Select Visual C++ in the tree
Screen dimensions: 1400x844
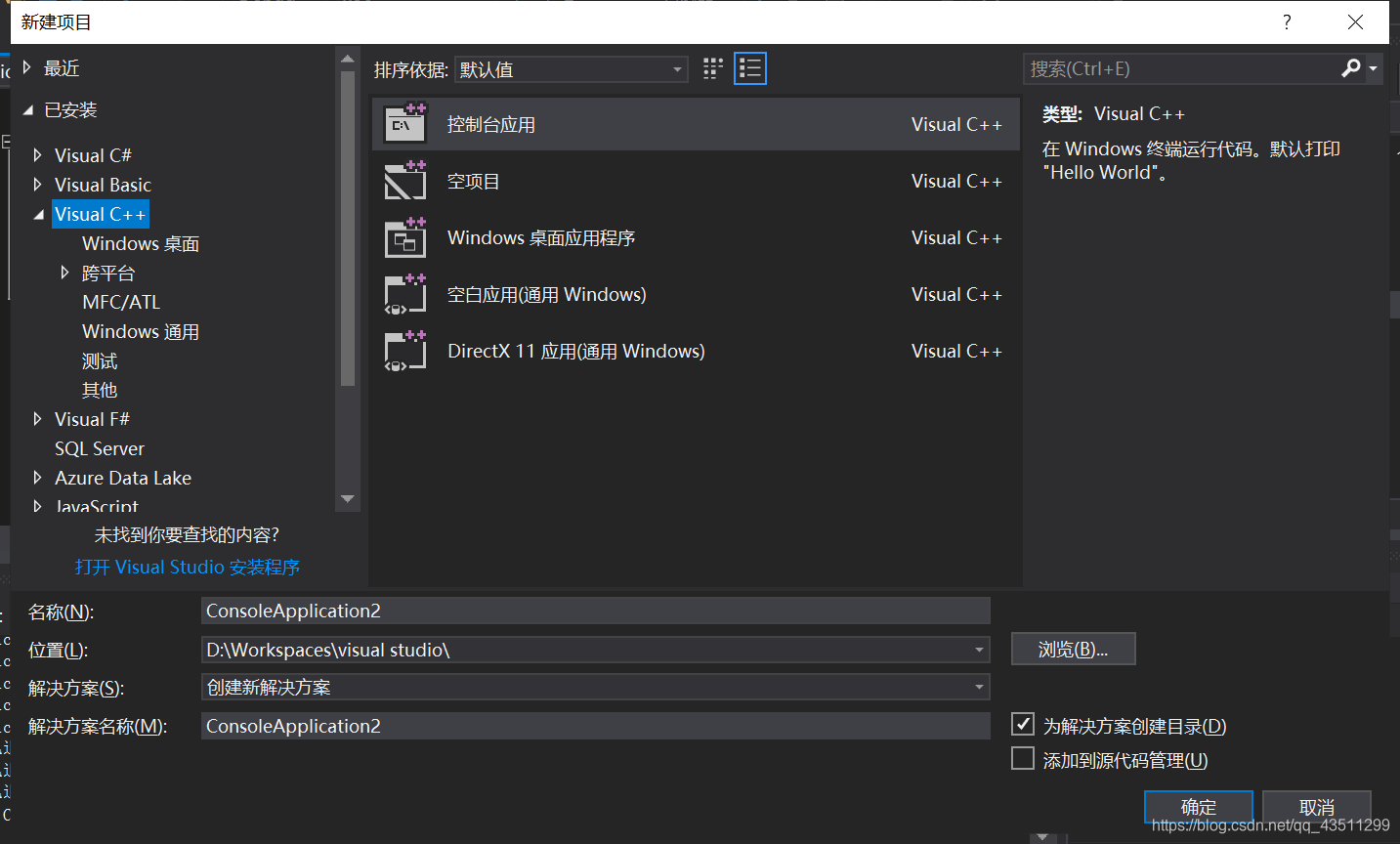coord(100,214)
